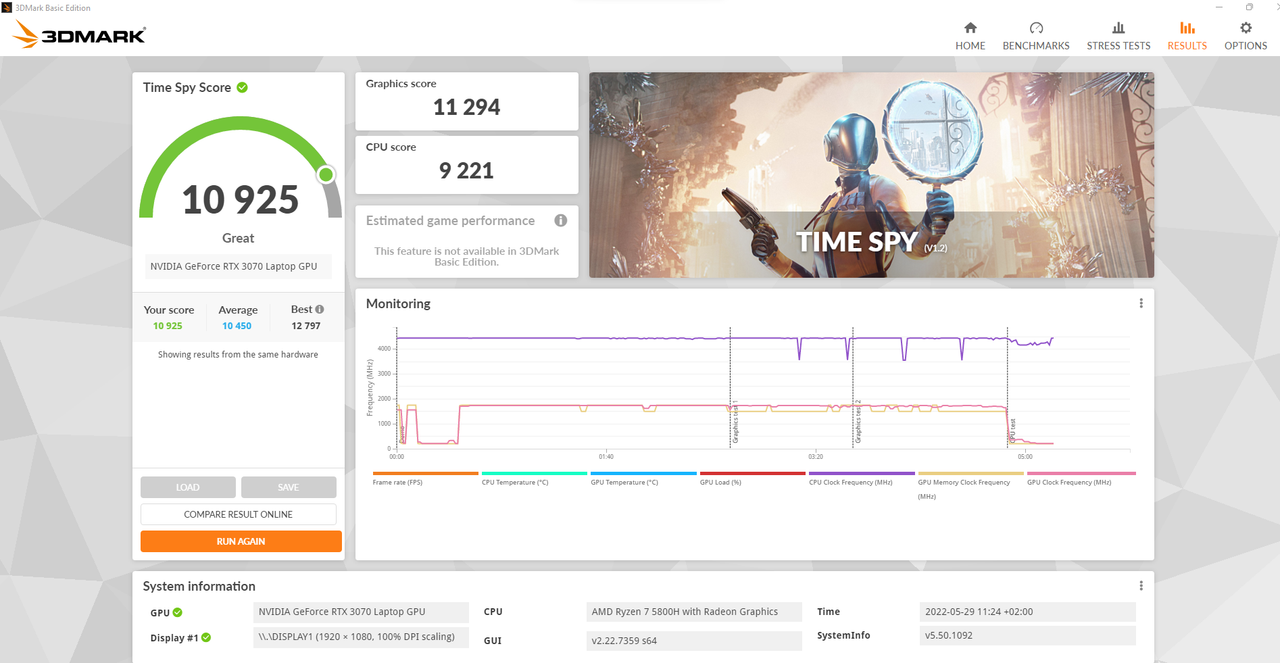This screenshot has height=663, width=1280.
Task: Click the green checkmark next to Display #1
Action: click(x=206, y=637)
